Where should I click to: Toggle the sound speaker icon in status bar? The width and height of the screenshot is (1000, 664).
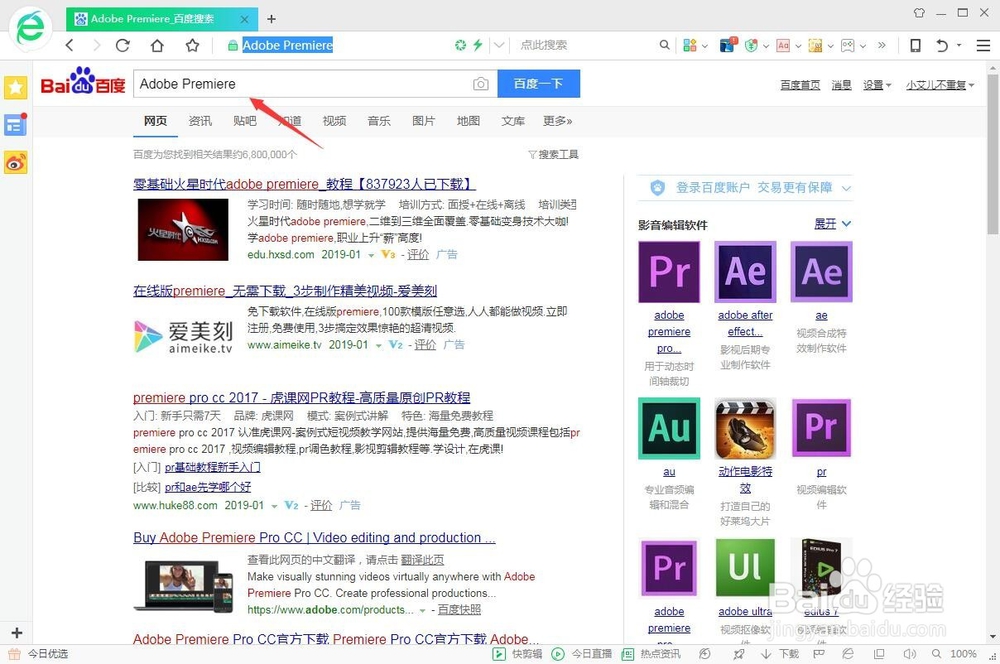click(909, 654)
